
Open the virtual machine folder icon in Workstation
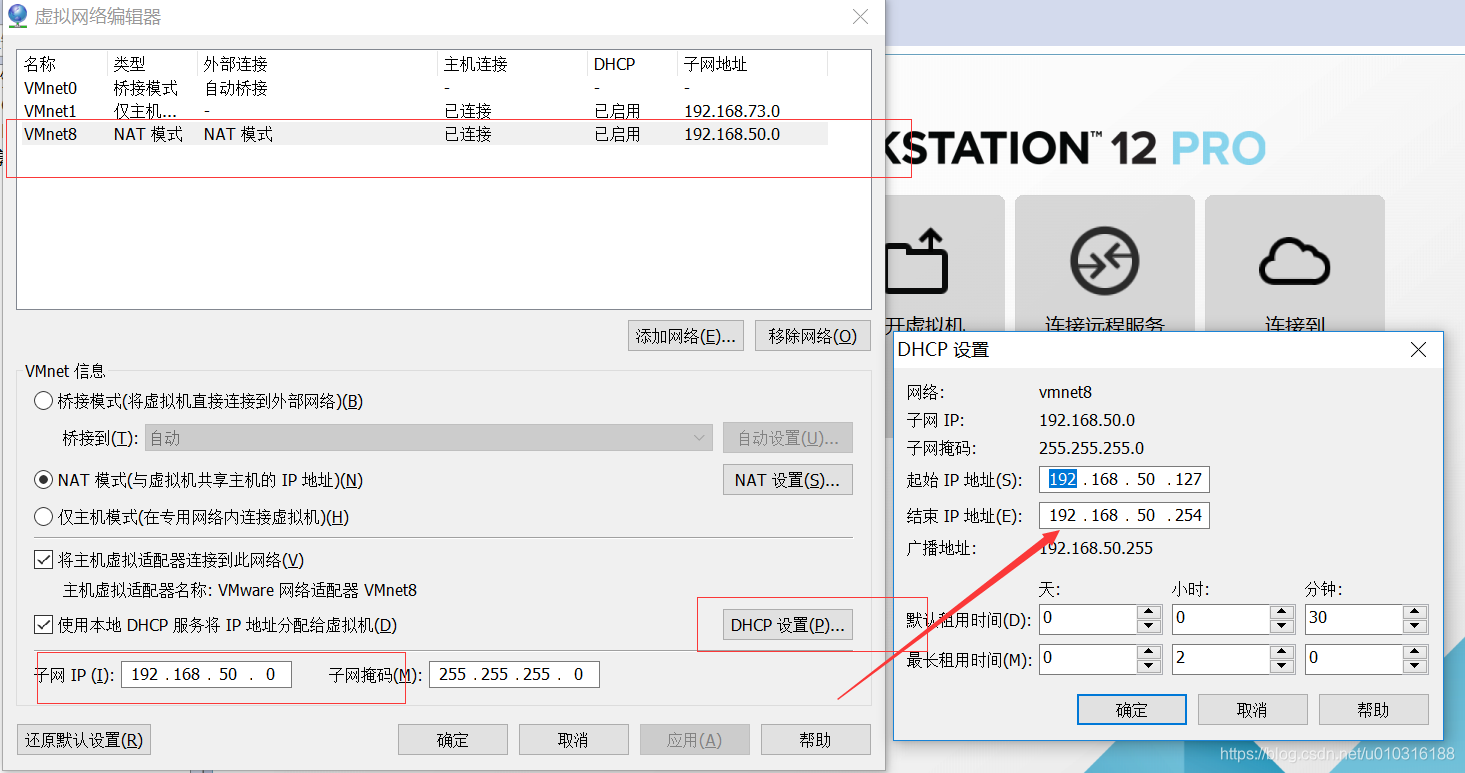click(x=916, y=260)
